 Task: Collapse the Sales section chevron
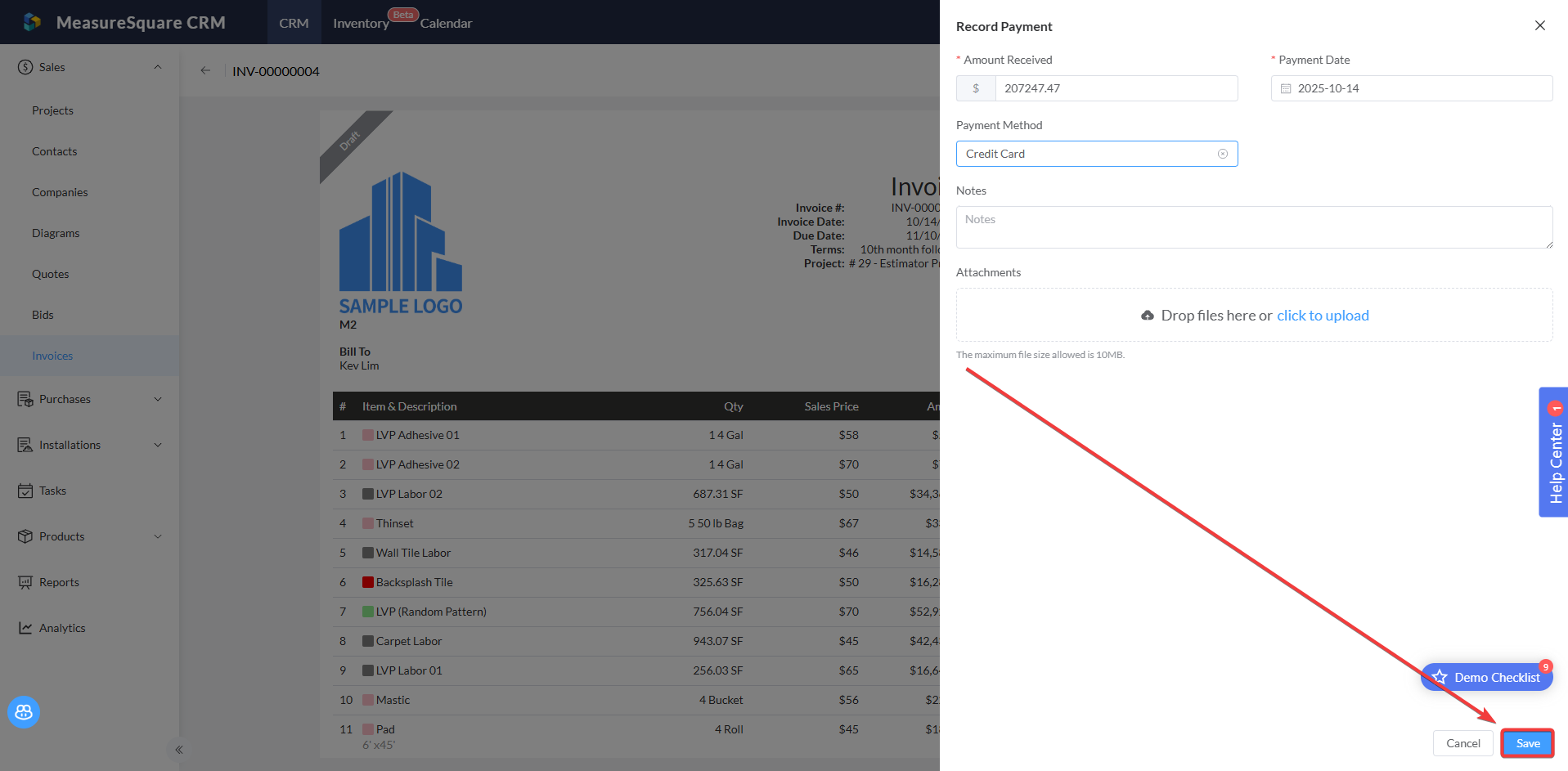tap(158, 67)
